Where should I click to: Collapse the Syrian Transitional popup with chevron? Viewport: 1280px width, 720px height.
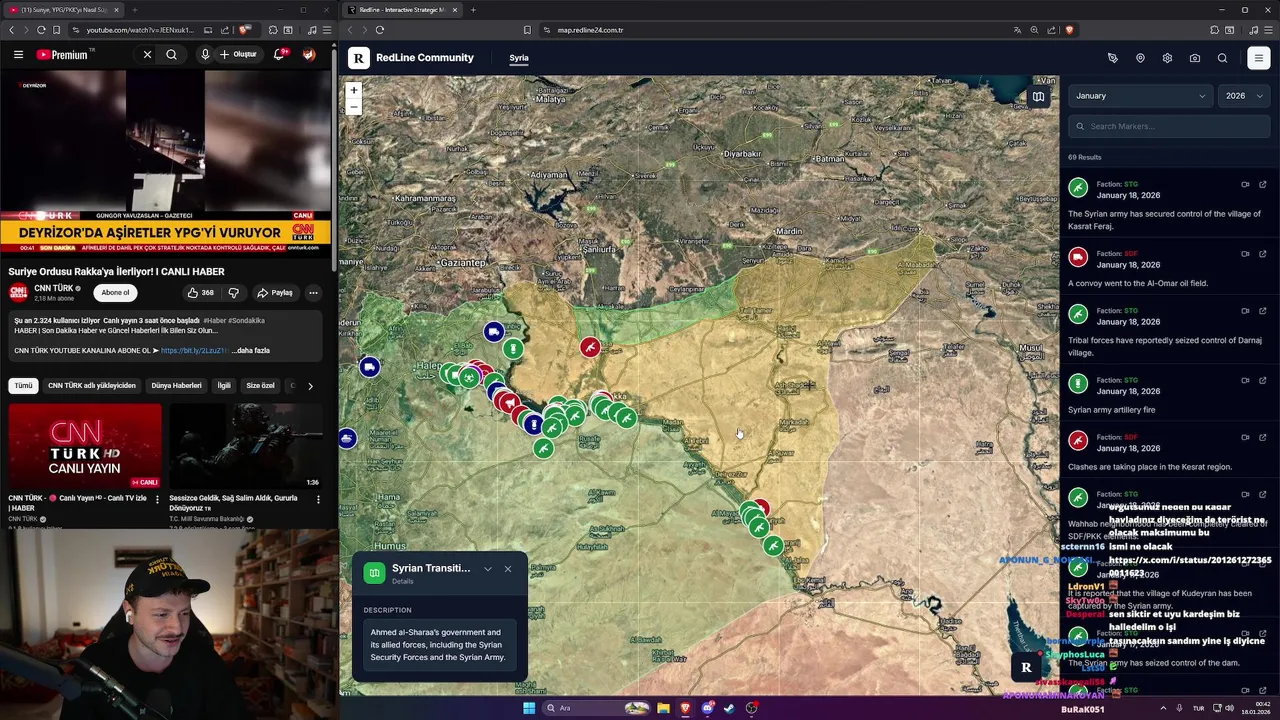click(x=487, y=569)
